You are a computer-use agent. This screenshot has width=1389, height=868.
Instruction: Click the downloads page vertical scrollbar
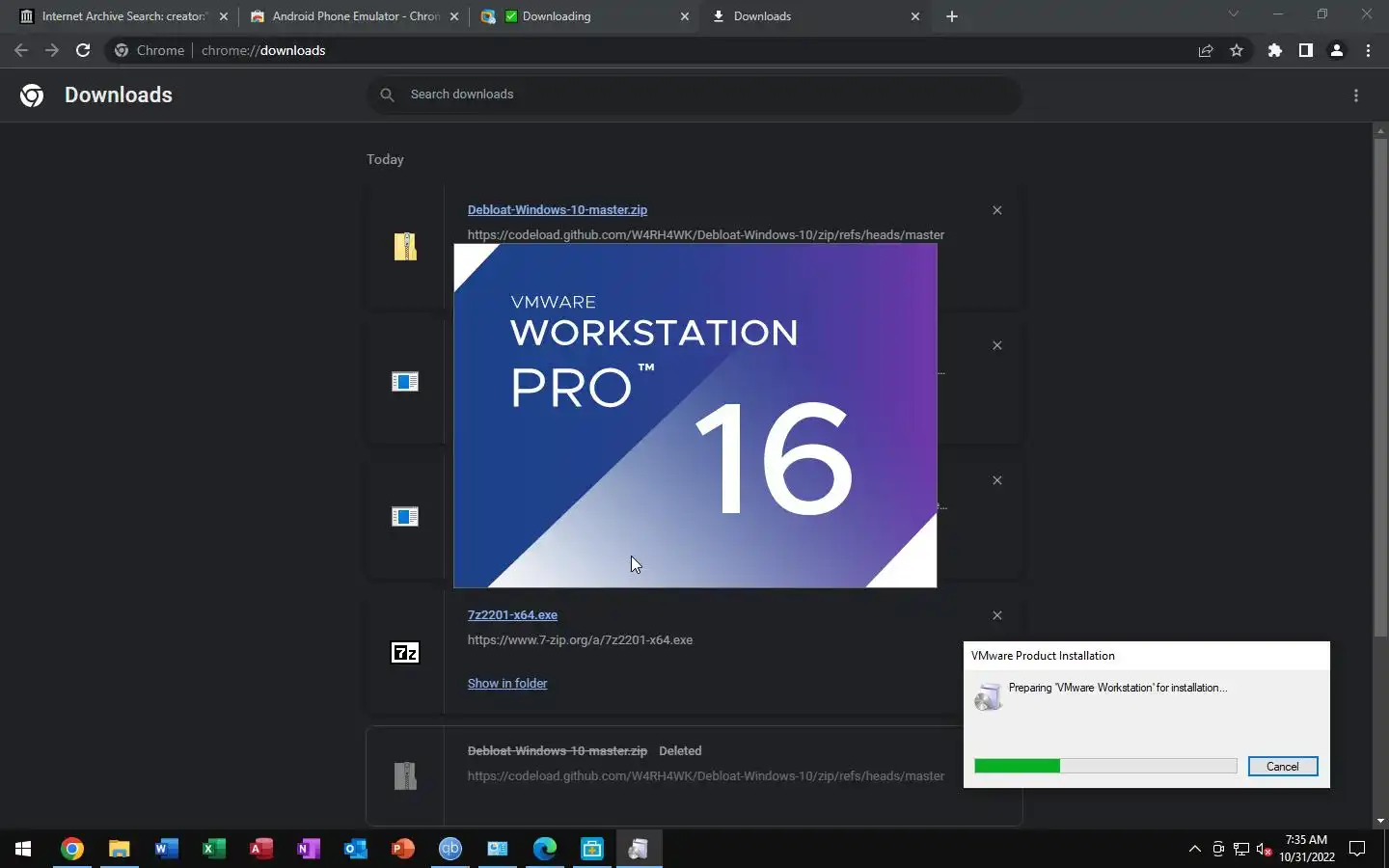(1380, 386)
